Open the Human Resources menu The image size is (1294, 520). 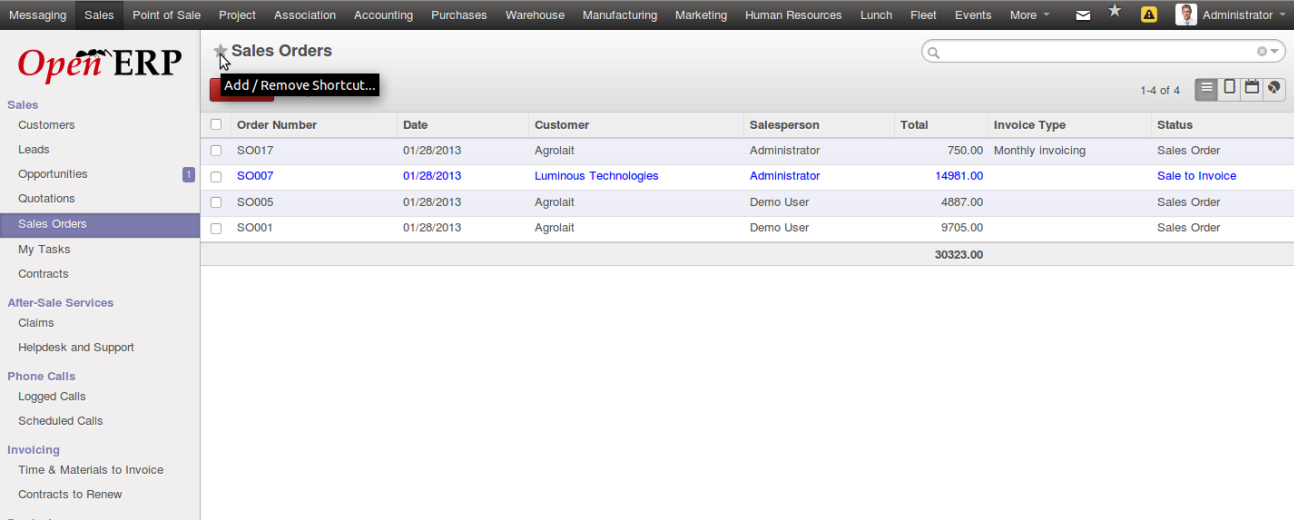tap(793, 15)
